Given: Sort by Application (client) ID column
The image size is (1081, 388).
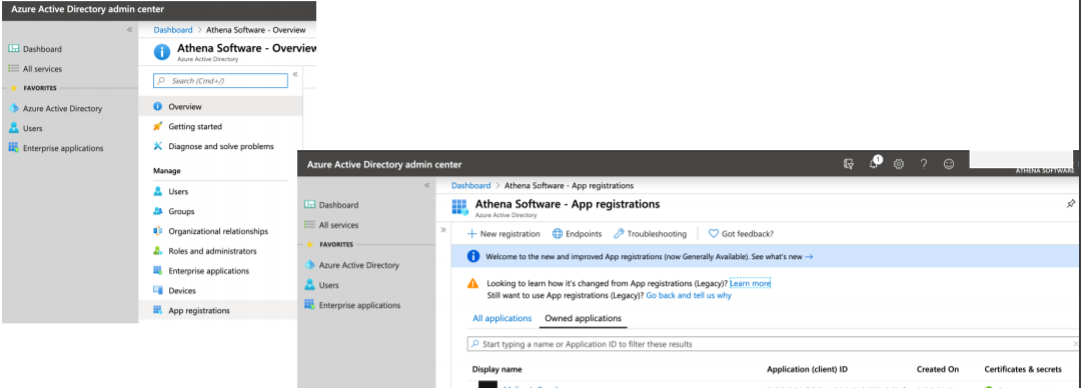Looking at the screenshot, I should 807,369.
